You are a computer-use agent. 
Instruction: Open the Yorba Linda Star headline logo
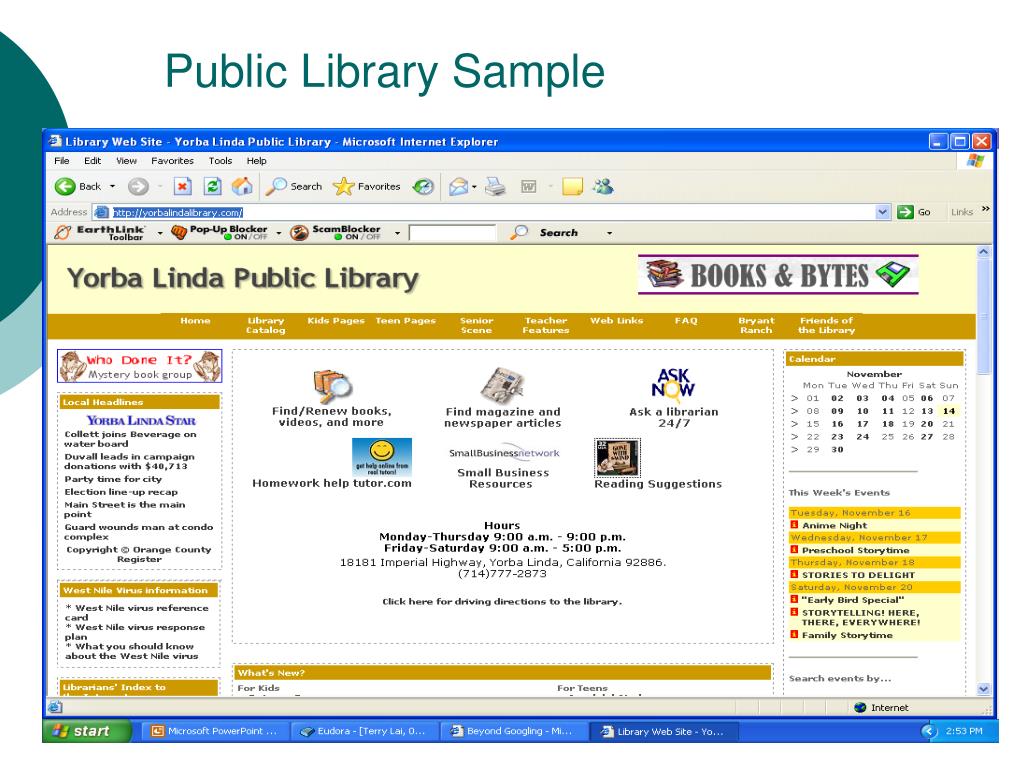[x=141, y=421]
